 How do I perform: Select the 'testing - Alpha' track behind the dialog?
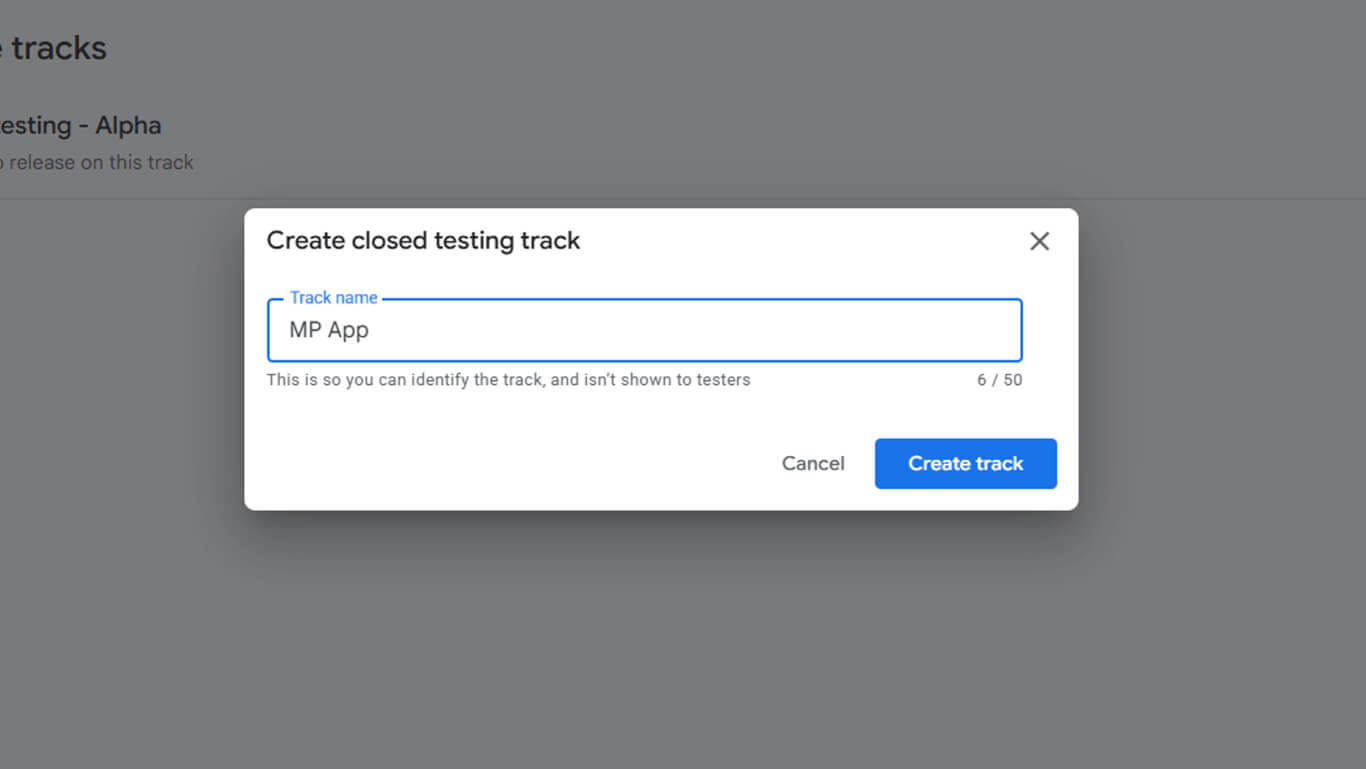point(80,126)
